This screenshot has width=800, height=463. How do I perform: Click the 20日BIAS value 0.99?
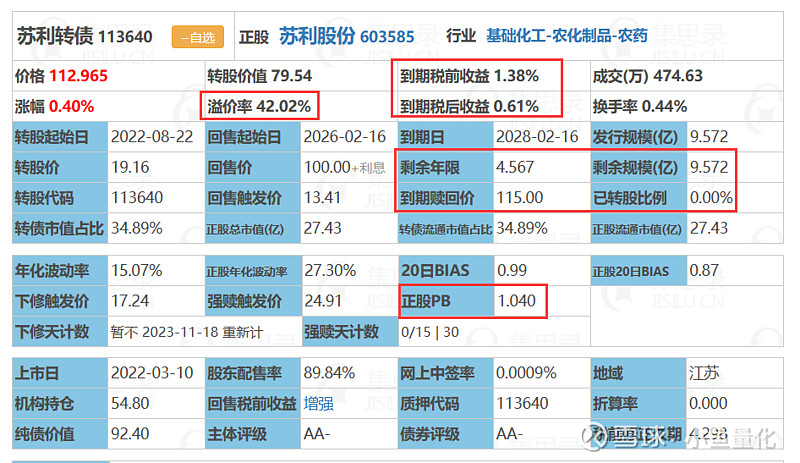click(x=512, y=271)
